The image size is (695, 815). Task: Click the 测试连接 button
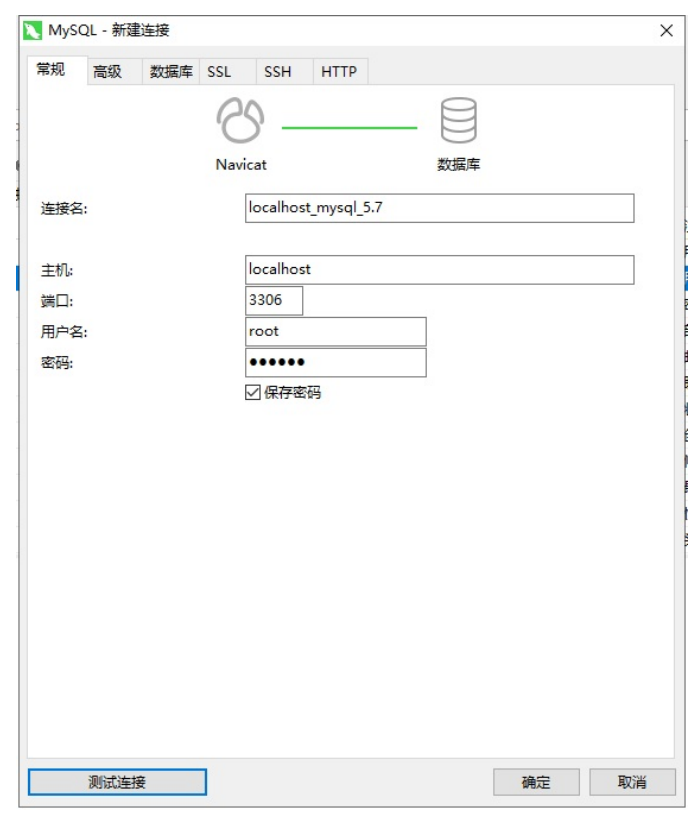pos(117,782)
